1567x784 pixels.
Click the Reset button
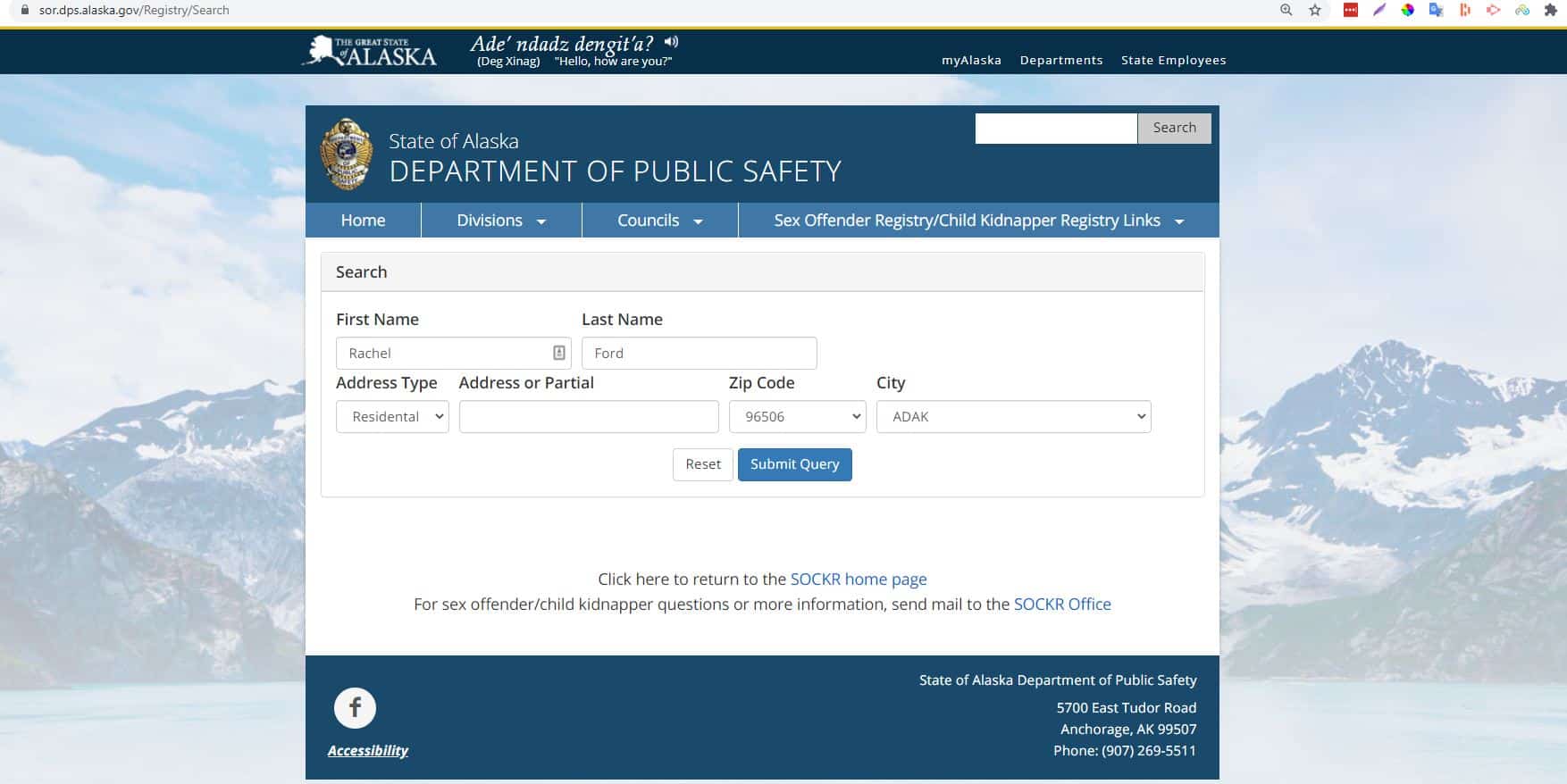coord(702,464)
